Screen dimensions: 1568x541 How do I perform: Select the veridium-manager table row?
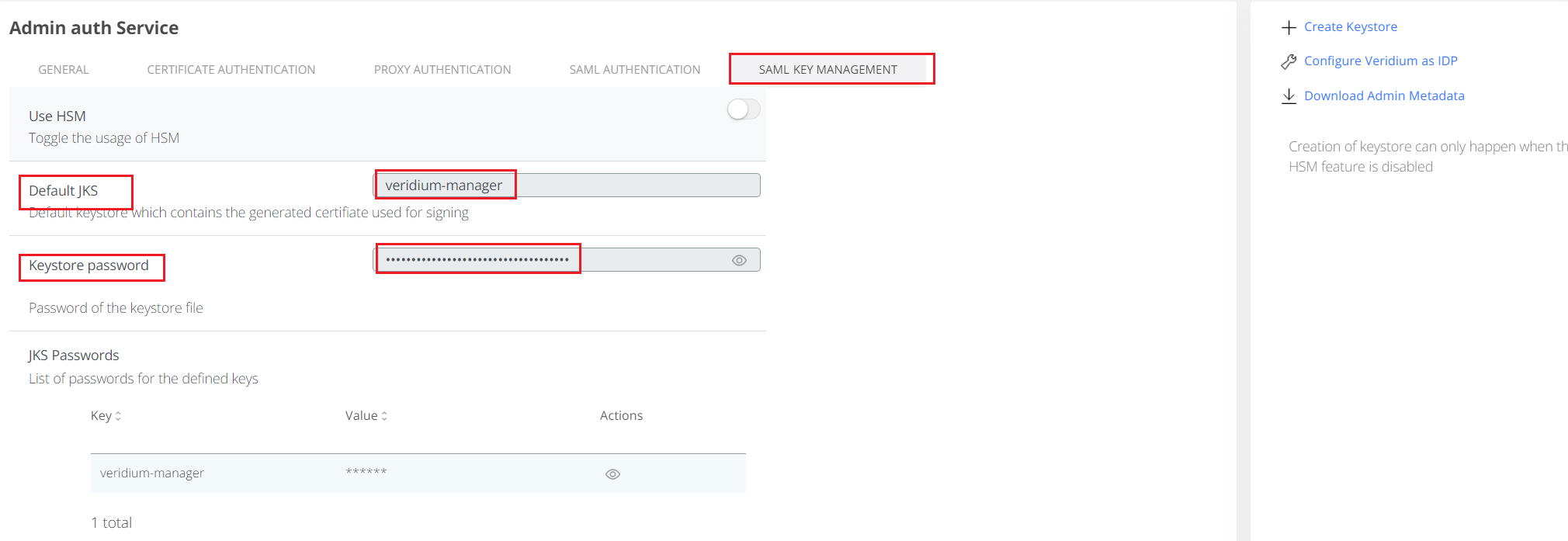point(233,473)
